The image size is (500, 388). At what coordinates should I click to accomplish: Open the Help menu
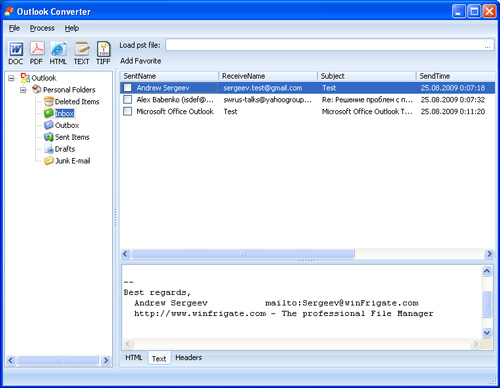(x=72, y=28)
